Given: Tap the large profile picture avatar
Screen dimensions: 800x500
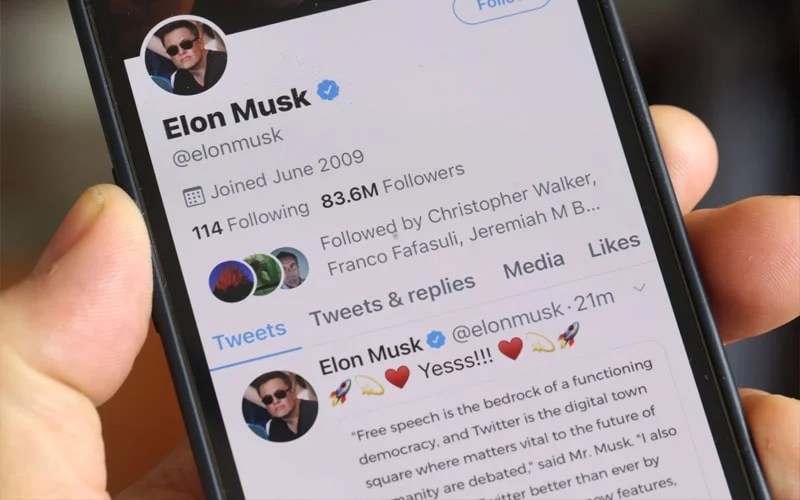Looking at the screenshot, I should tap(185, 56).
